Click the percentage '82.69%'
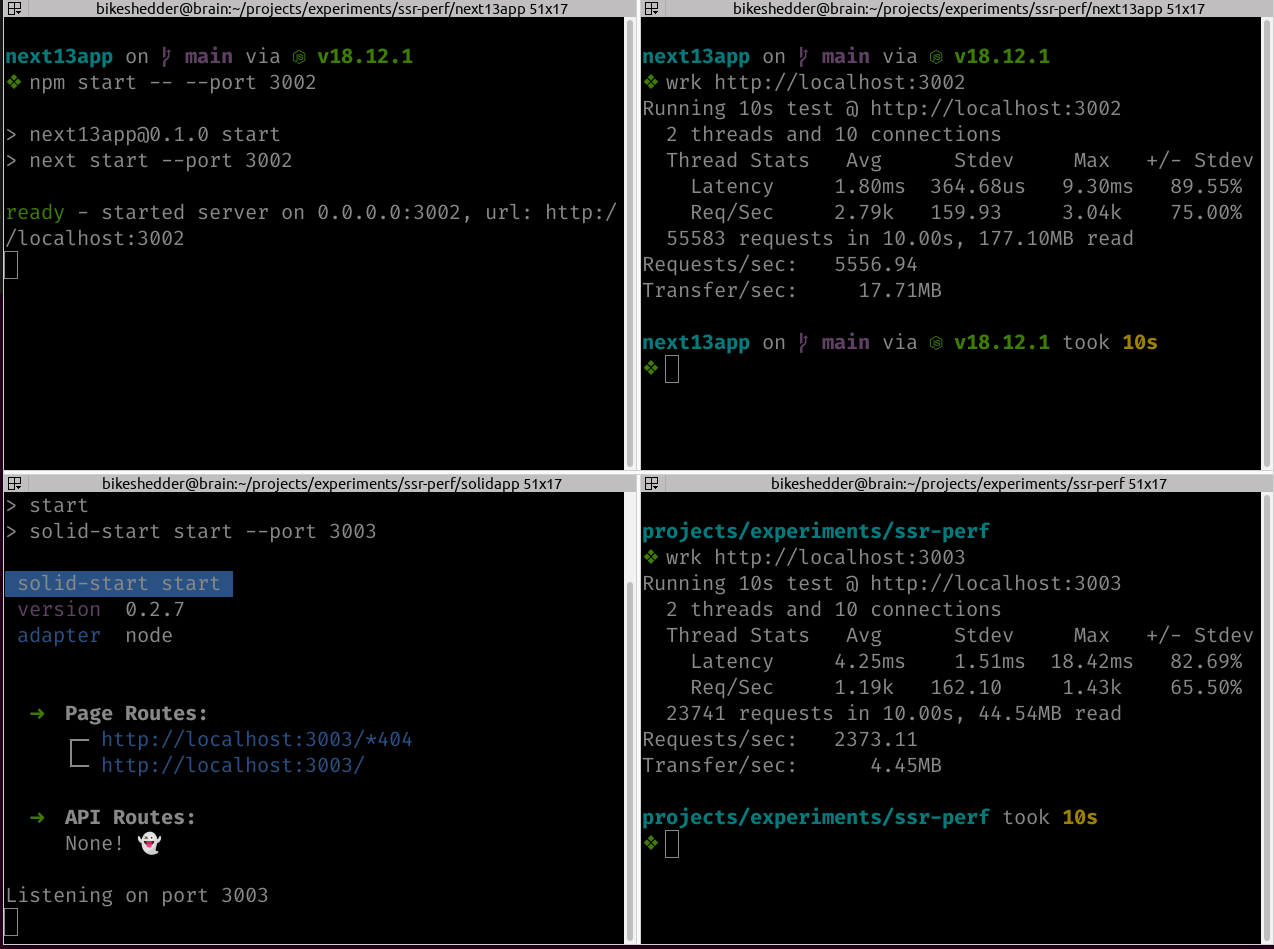The image size is (1274, 949). tap(1206, 662)
